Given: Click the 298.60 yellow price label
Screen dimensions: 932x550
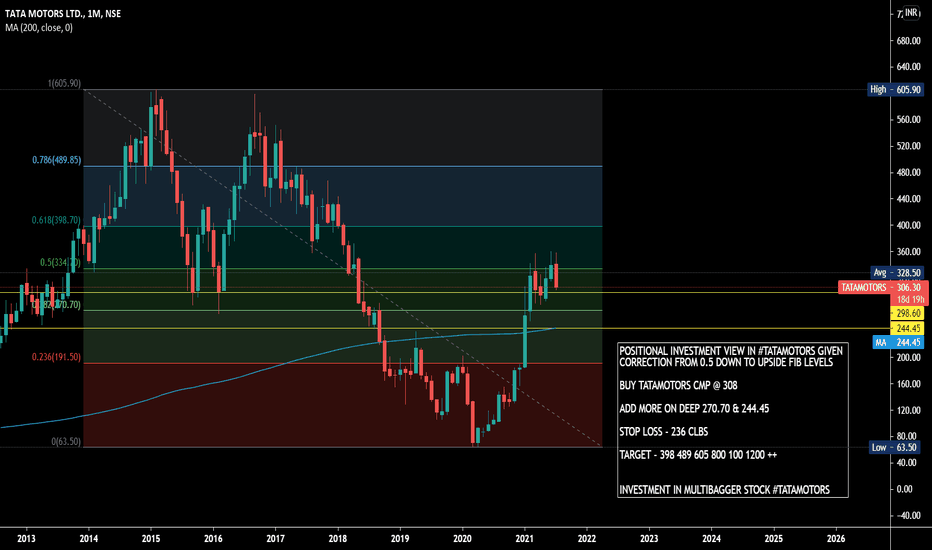Looking at the screenshot, I should (x=907, y=313).
